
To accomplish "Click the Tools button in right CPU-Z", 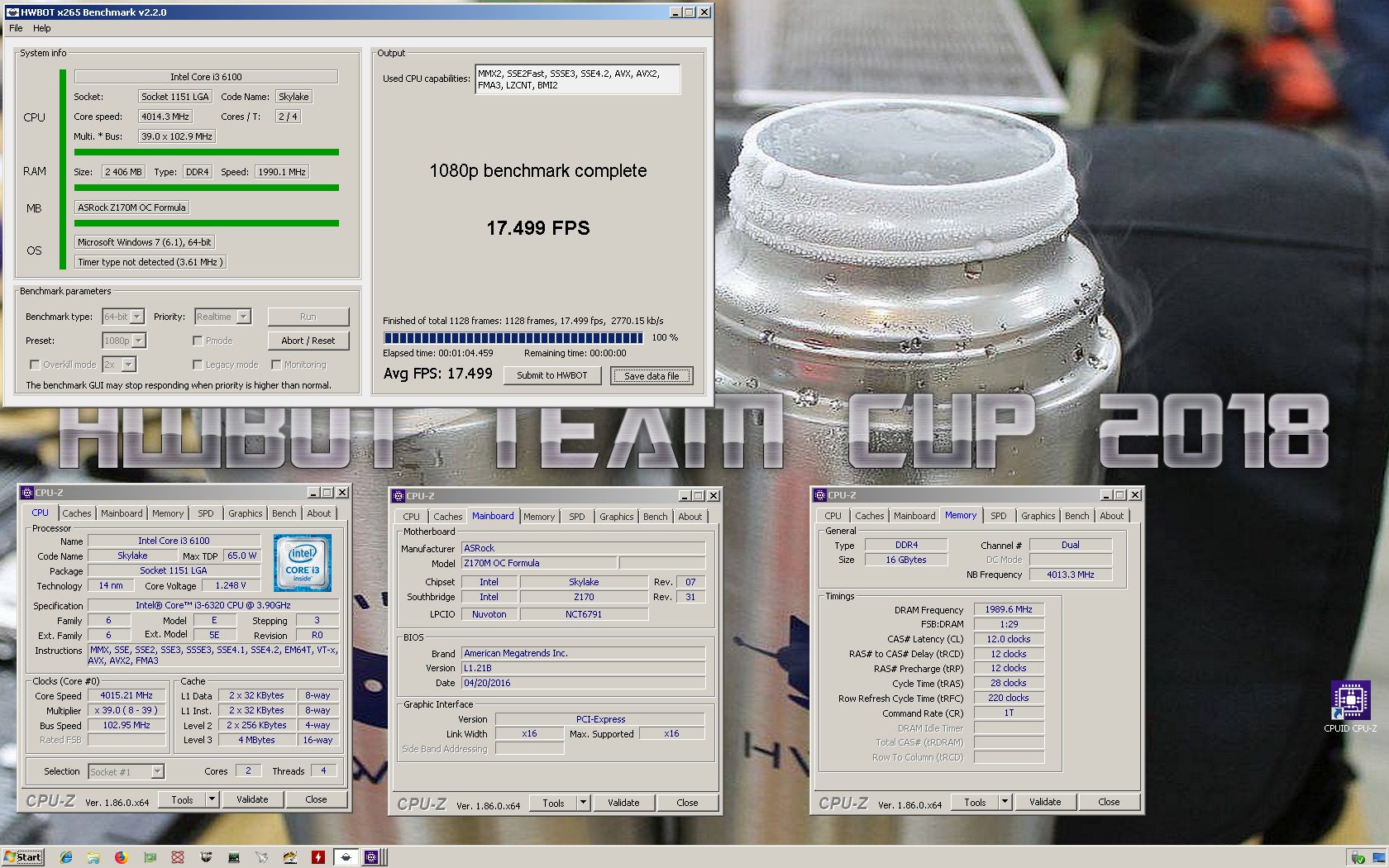I will tap(975, 802).
